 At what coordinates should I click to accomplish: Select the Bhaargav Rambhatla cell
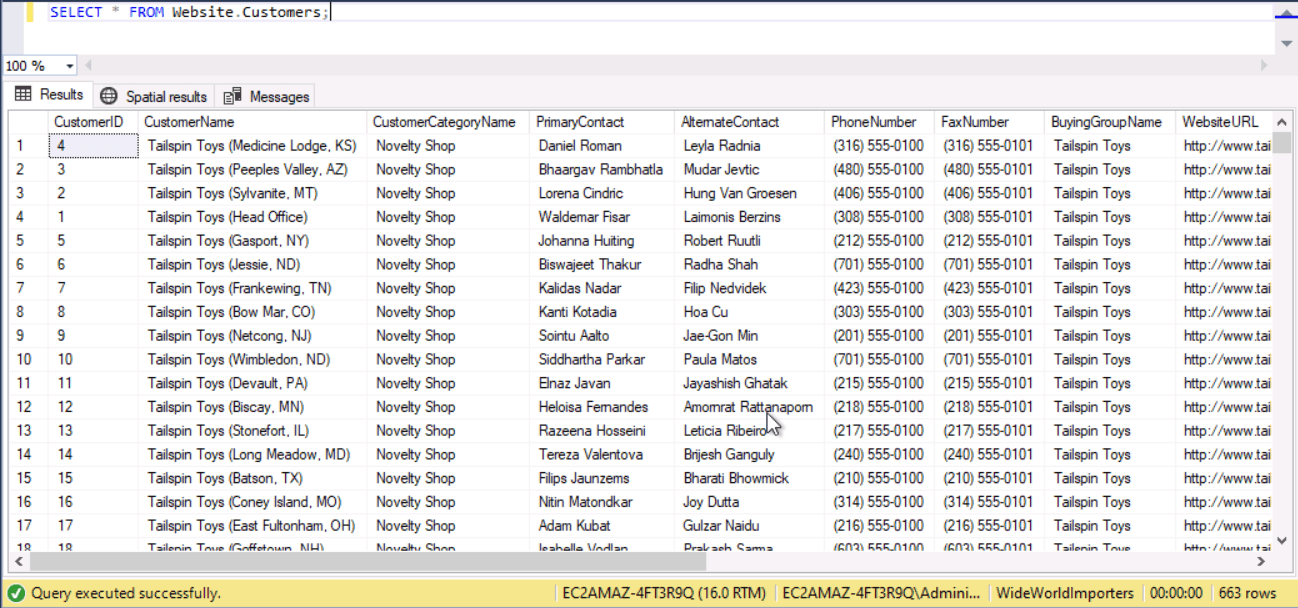[602, 170]
